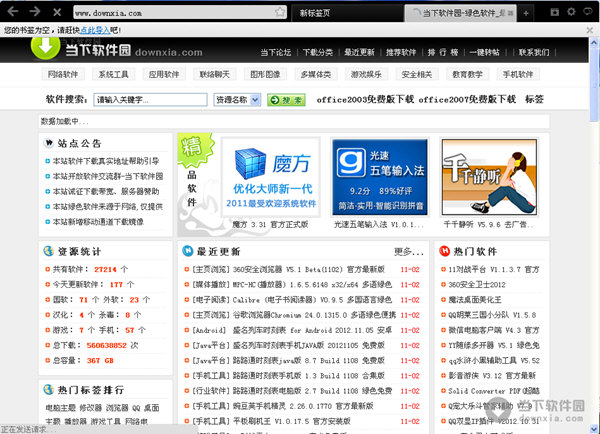The image size is (600, 434).
Task: Click the 站点公告 section icon
Action: (49, 143)
